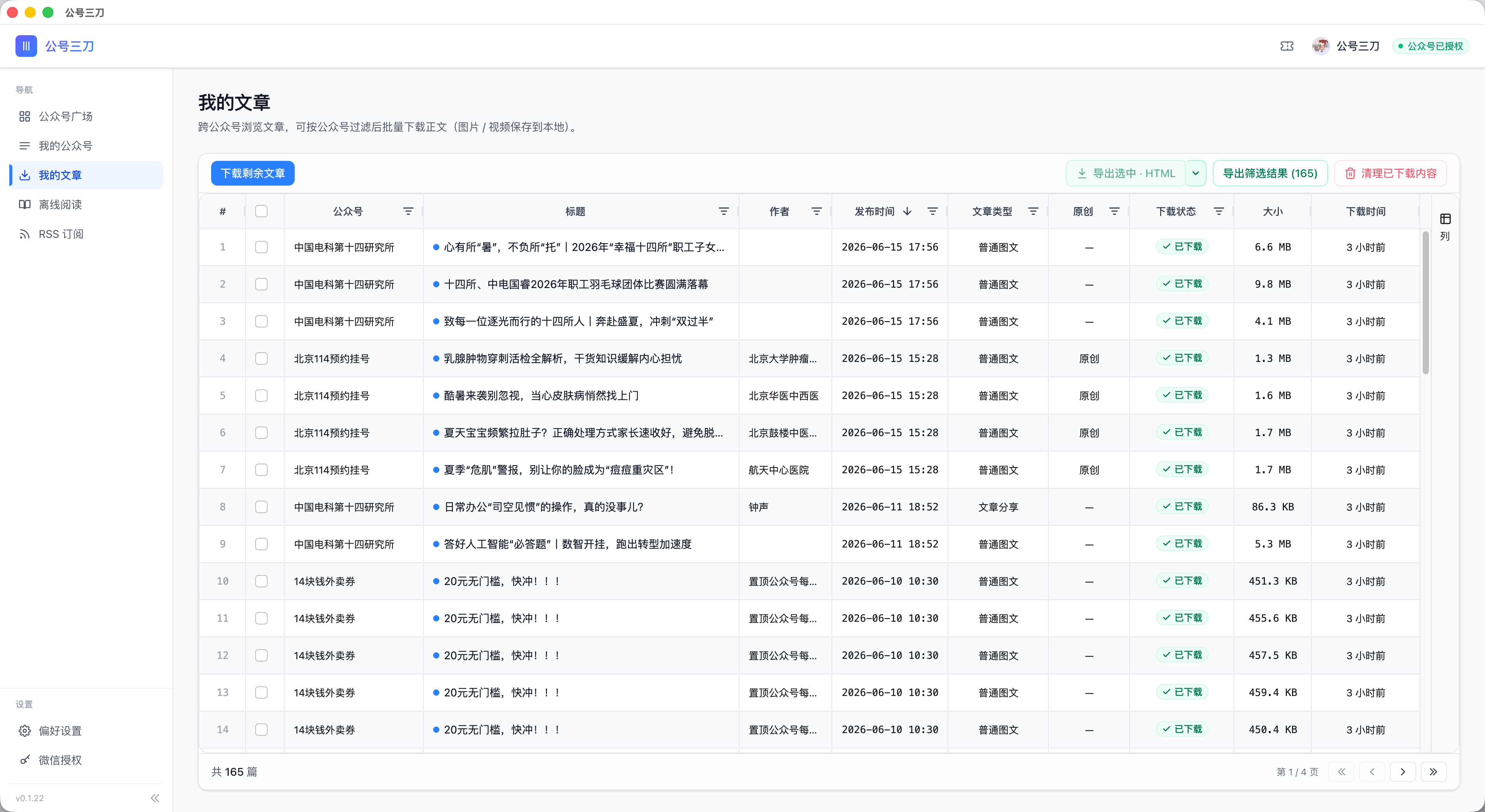Filter the 发布时间 column
The width and height of the screenshot is (1485, 812).
933,212
